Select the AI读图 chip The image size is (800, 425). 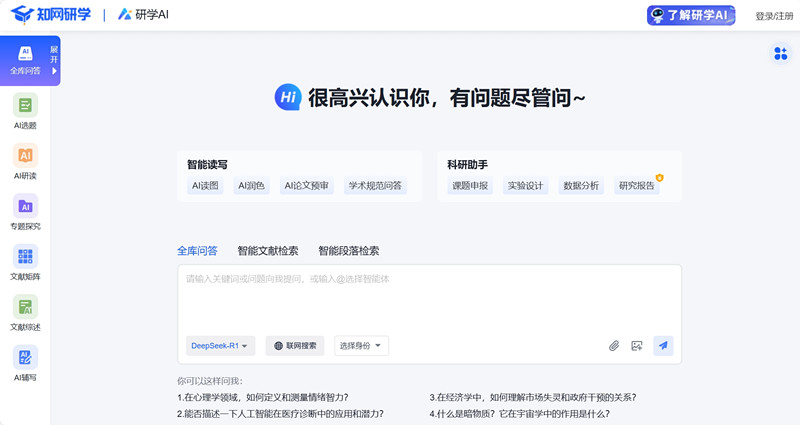205,186
